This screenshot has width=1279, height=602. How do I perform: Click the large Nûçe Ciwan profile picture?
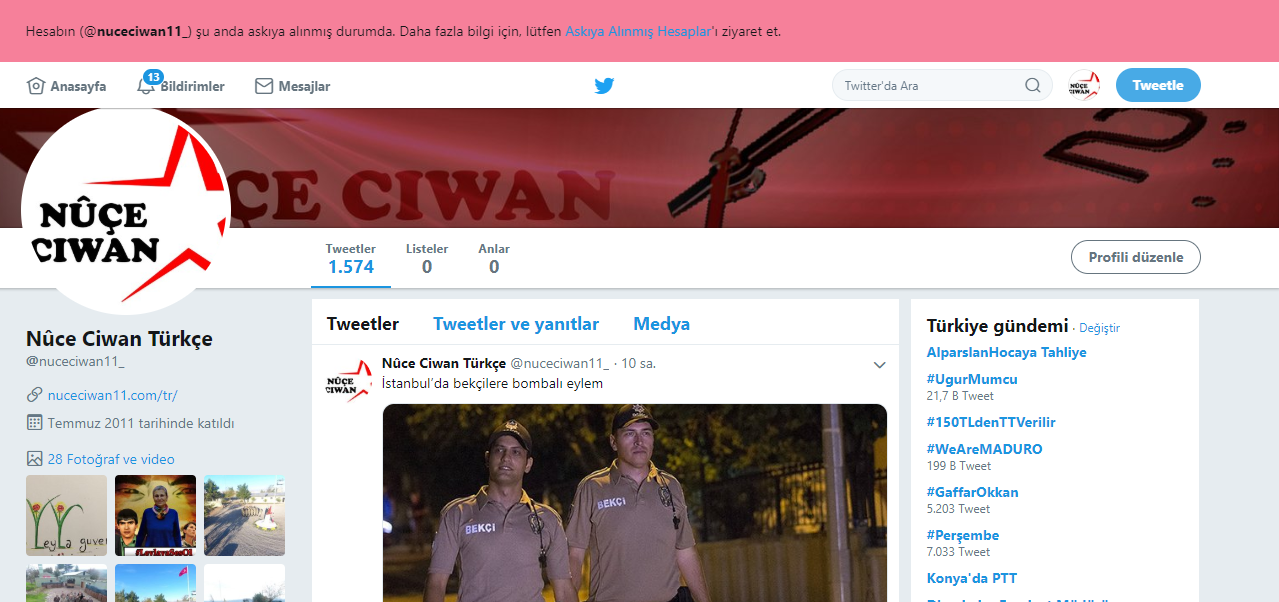coord(126,210)
